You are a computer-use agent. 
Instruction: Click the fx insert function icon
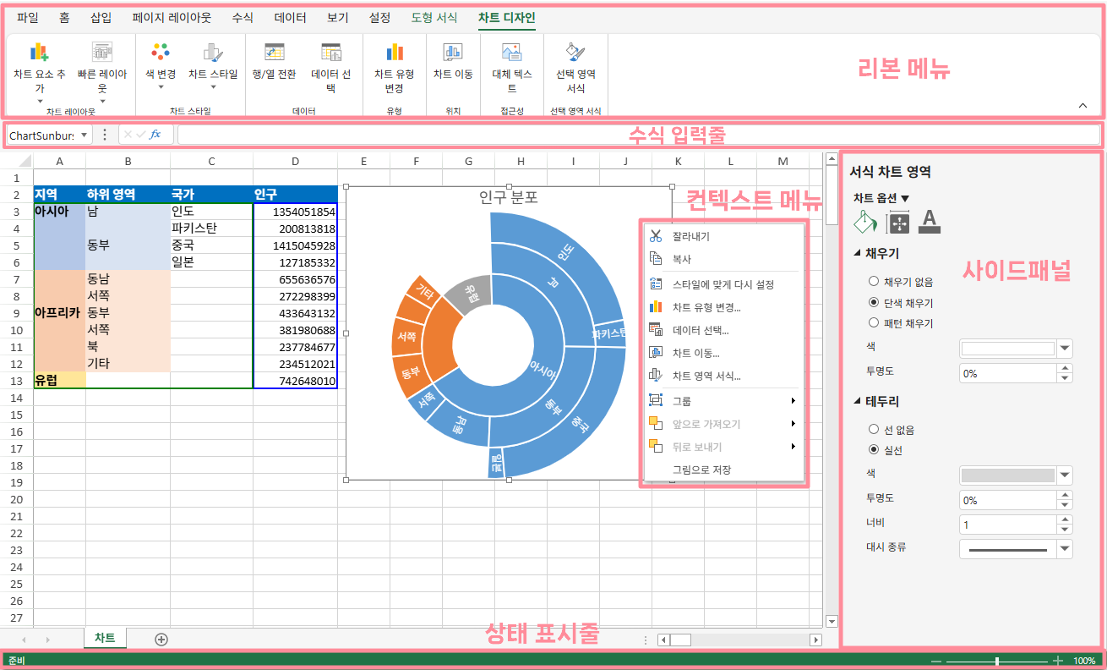[155, 134]
